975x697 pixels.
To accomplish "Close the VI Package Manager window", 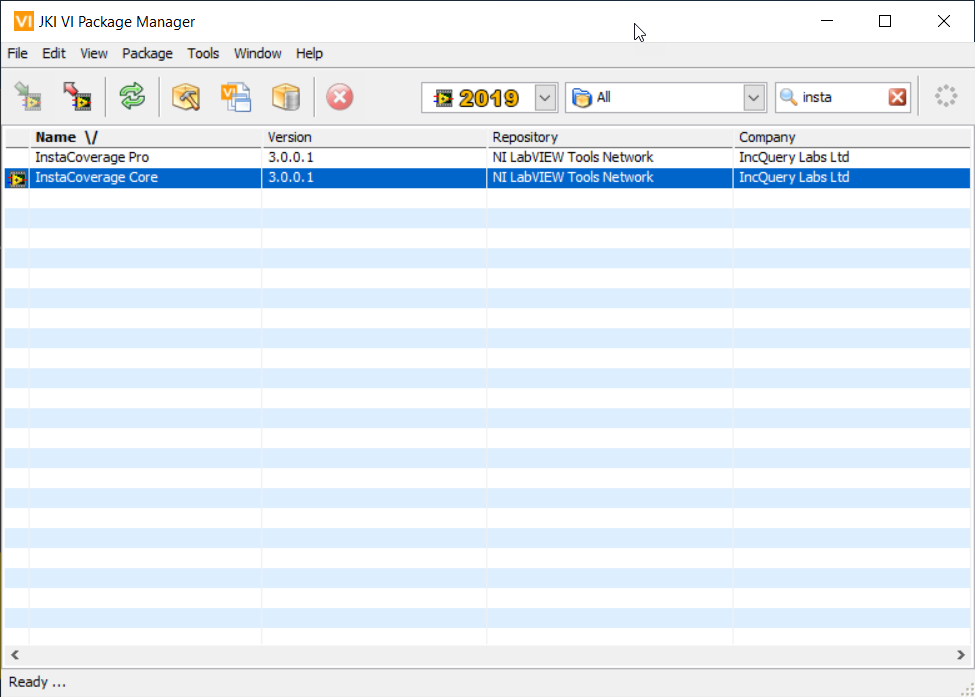I will (943, 21).
